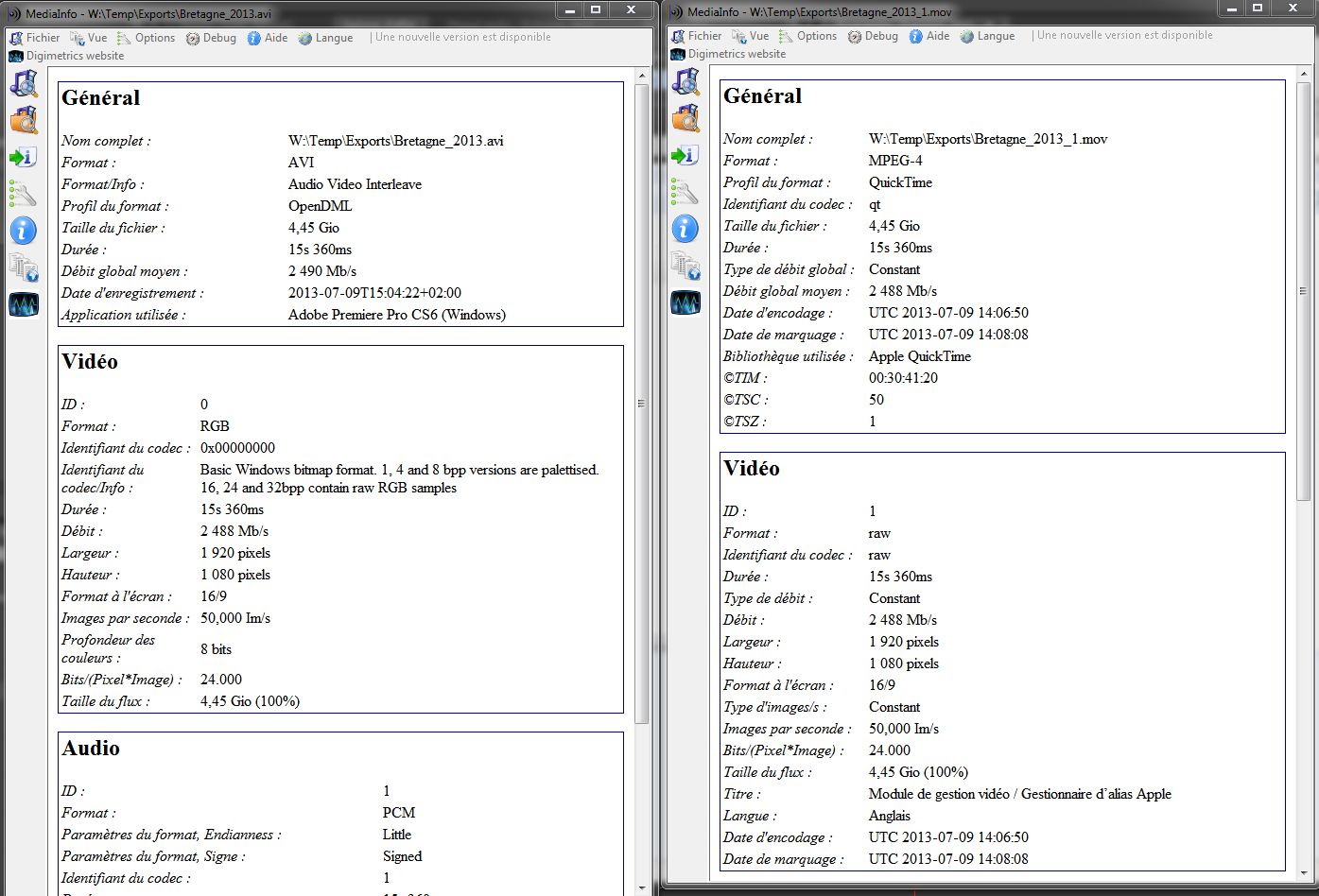Select 'Anglais' language value
1319x896 pixels.
(890, 816)
